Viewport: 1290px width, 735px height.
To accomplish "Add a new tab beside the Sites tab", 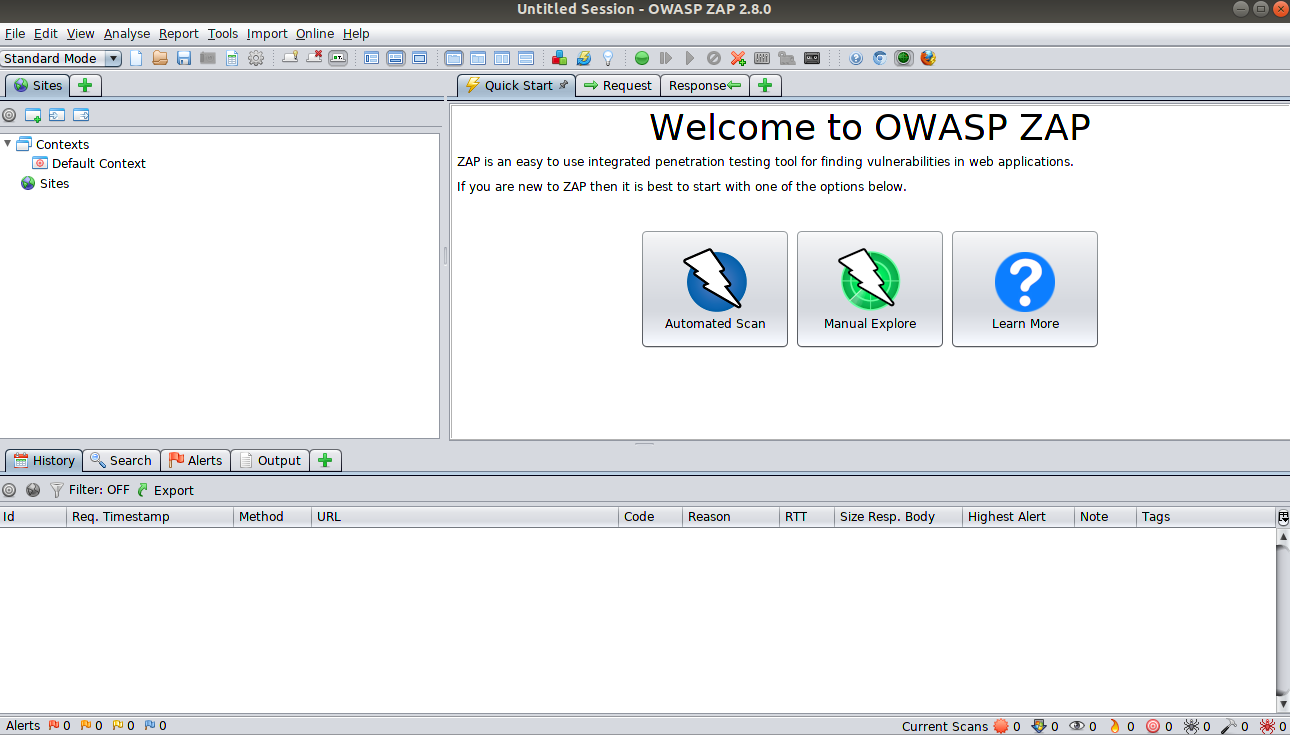I will coord(85,86).
